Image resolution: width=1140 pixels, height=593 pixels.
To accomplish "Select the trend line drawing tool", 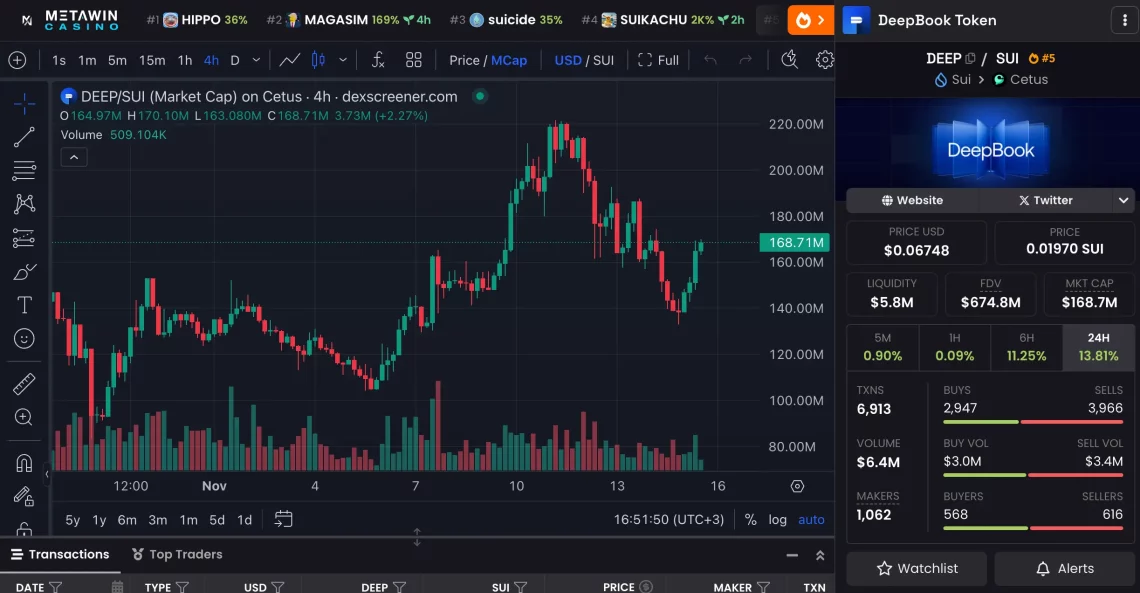I will coord(24,138).
